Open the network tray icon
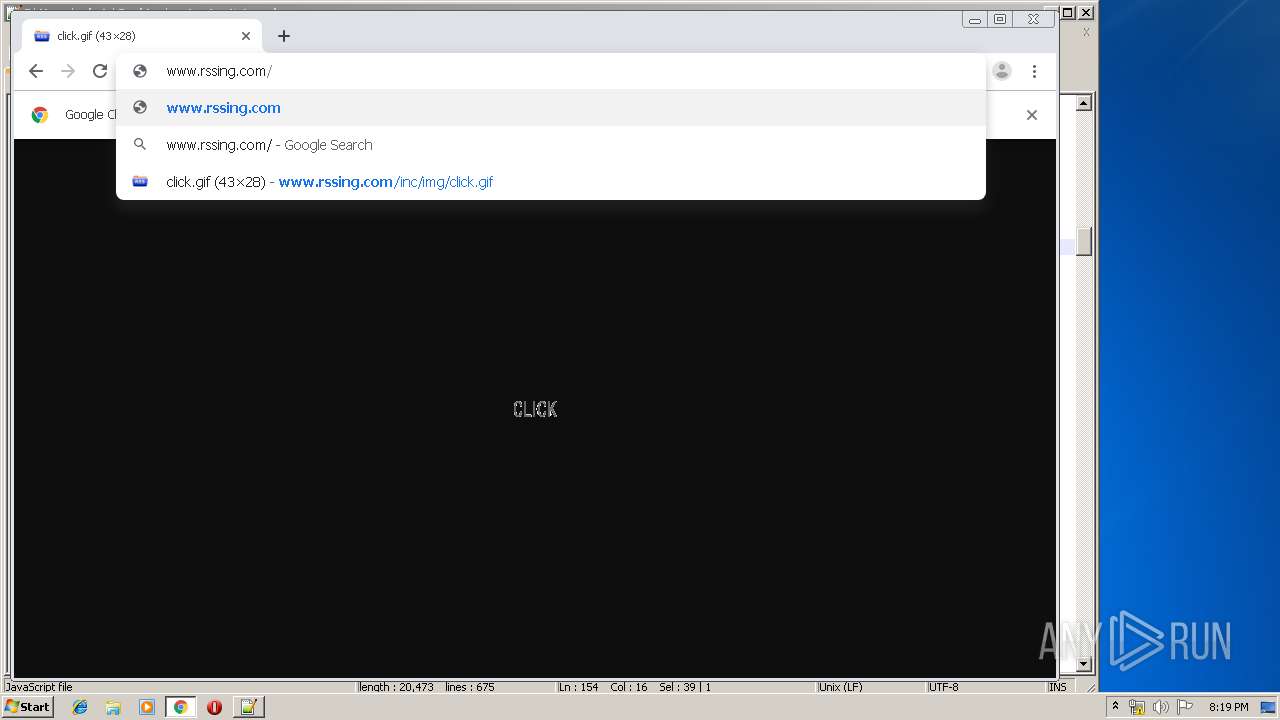Screen dimensions: 1280x720 1136,707
